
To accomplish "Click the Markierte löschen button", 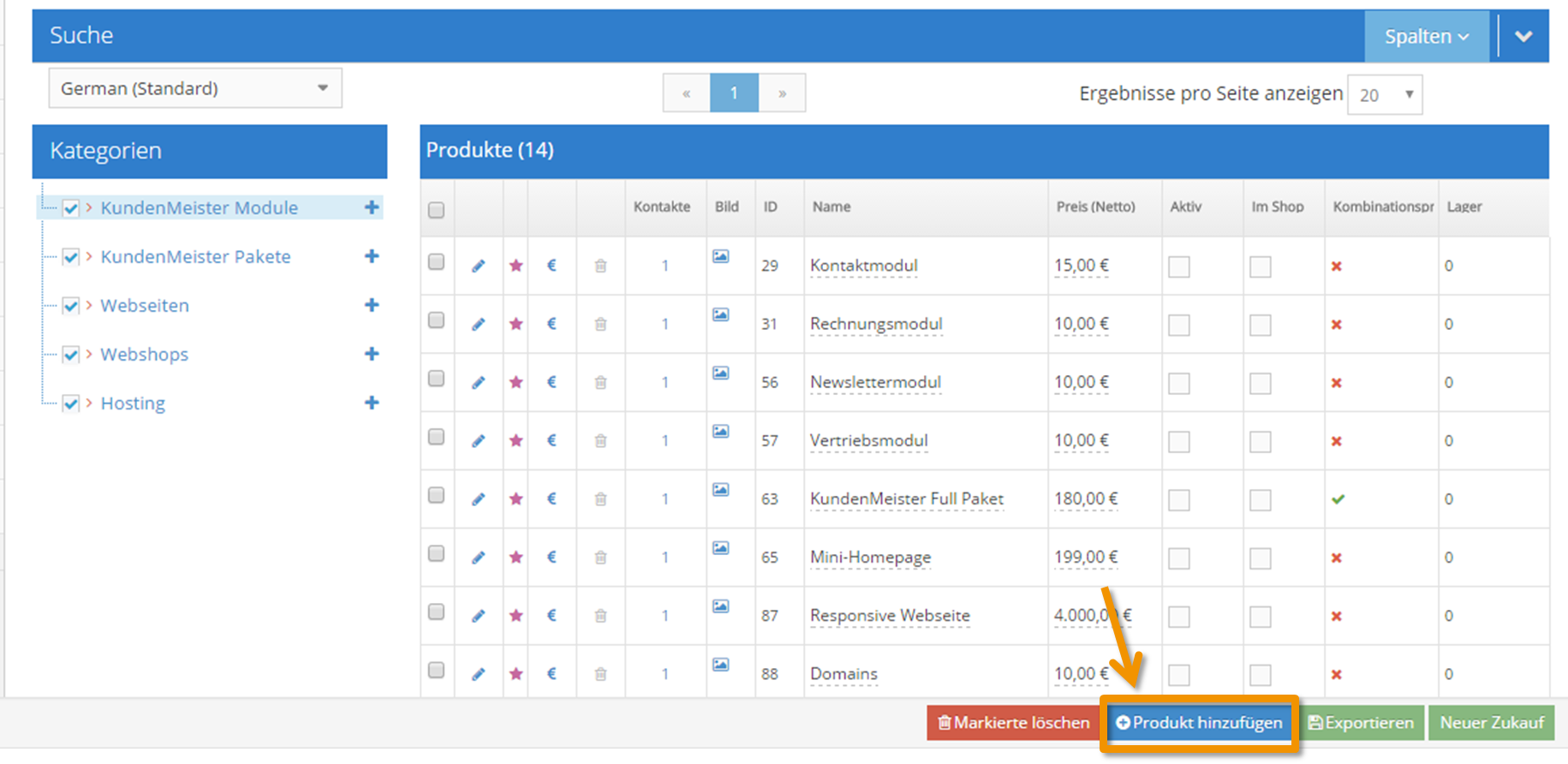I will click(1013, 723).
